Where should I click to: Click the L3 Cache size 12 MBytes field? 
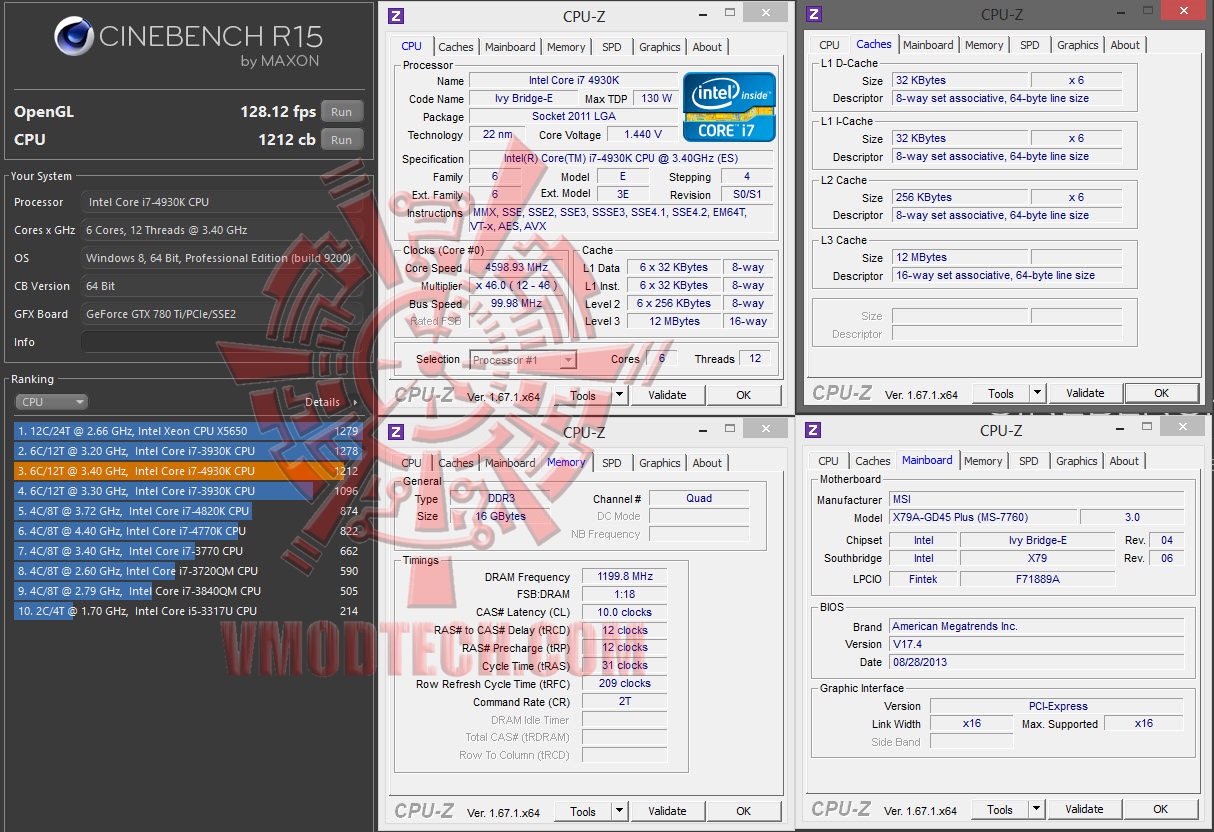(959, 257)
